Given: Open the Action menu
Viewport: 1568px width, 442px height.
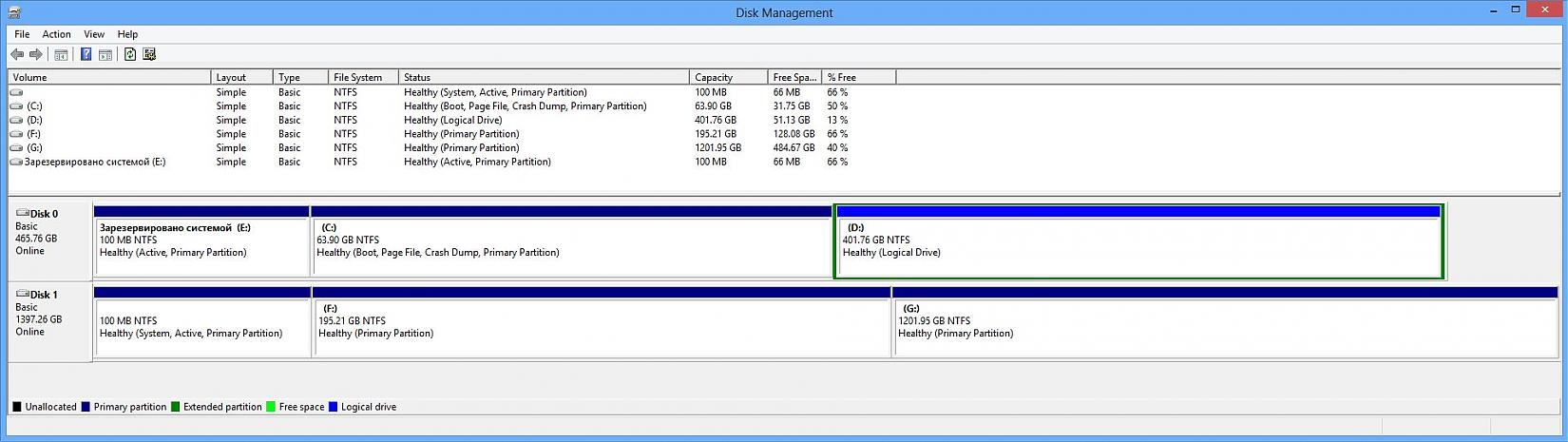Looking at the screenshot, I should [x=56, y=34].
